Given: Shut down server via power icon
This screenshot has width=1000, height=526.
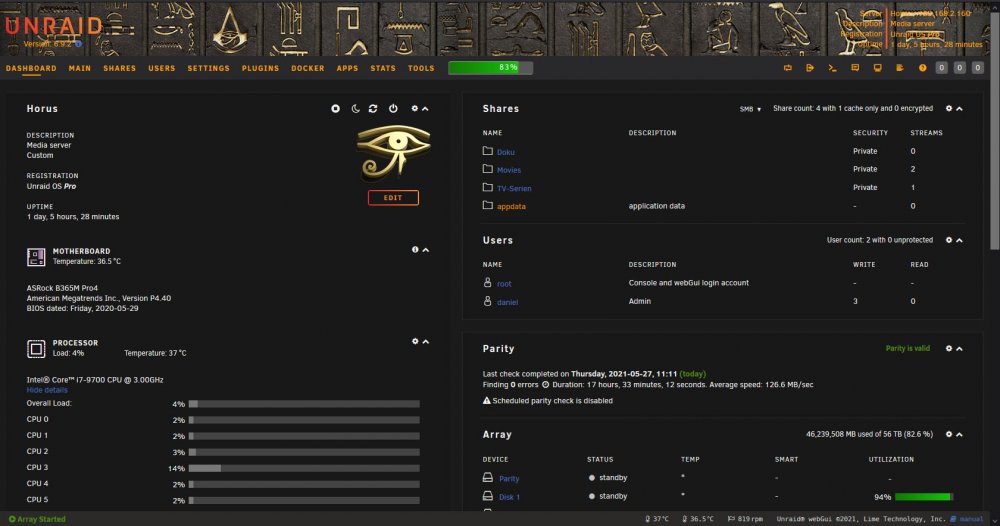Looking at the screenshot, I should click(x=393, y=108).
